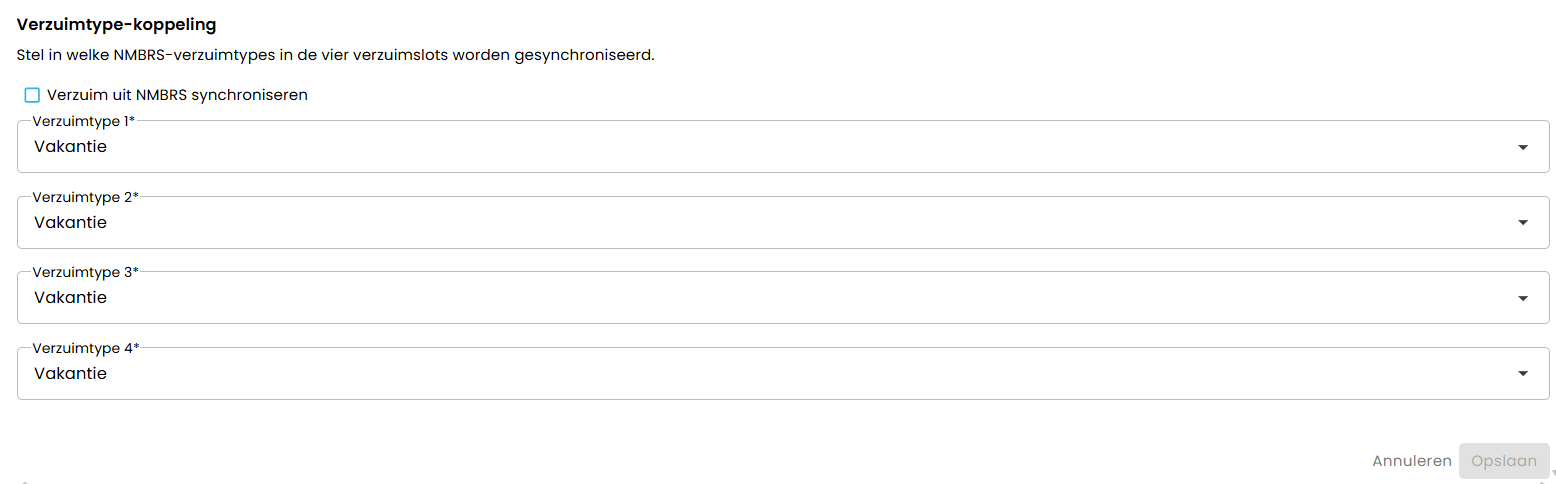This screenshot has height=484, width=1556.
Task: Save settings with the Opslaan button
Action: (1504, 461)
